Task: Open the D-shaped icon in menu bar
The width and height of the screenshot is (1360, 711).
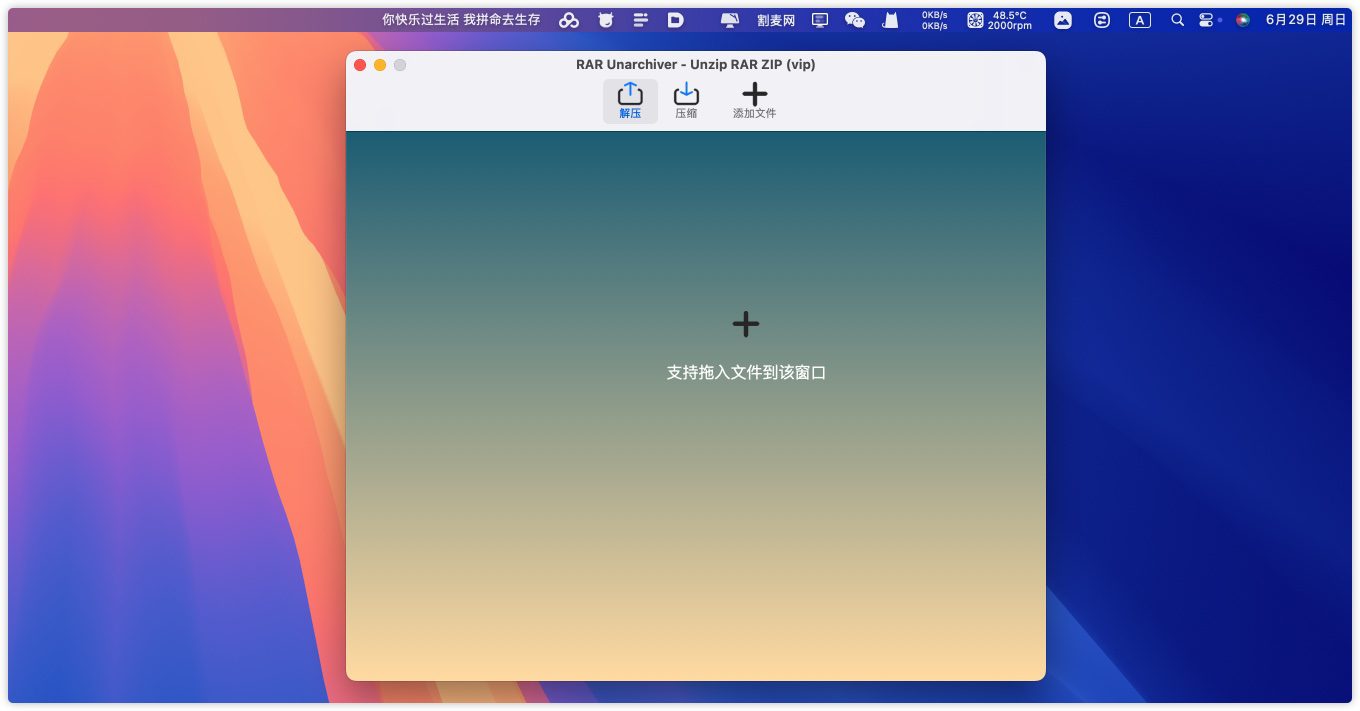Action: (x=676, y=20)
